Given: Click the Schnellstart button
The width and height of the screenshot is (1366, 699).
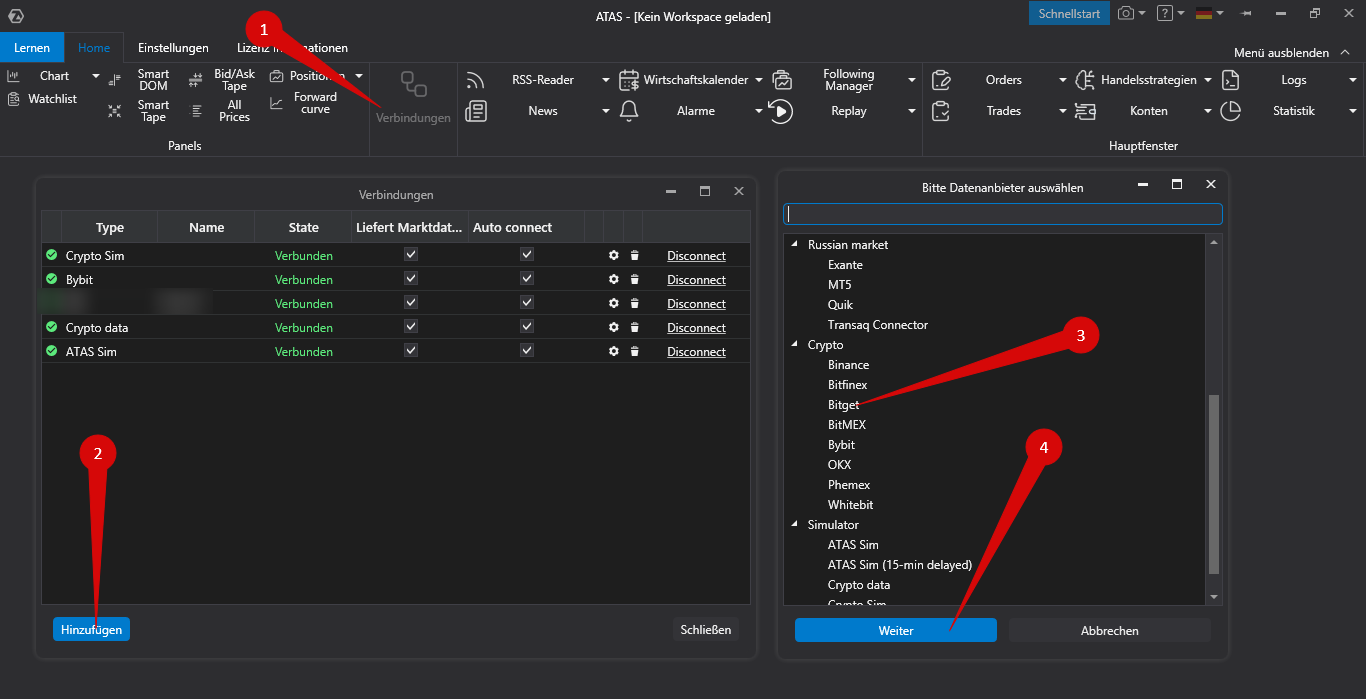Looking at the screenshot, I should (1069, 14).
